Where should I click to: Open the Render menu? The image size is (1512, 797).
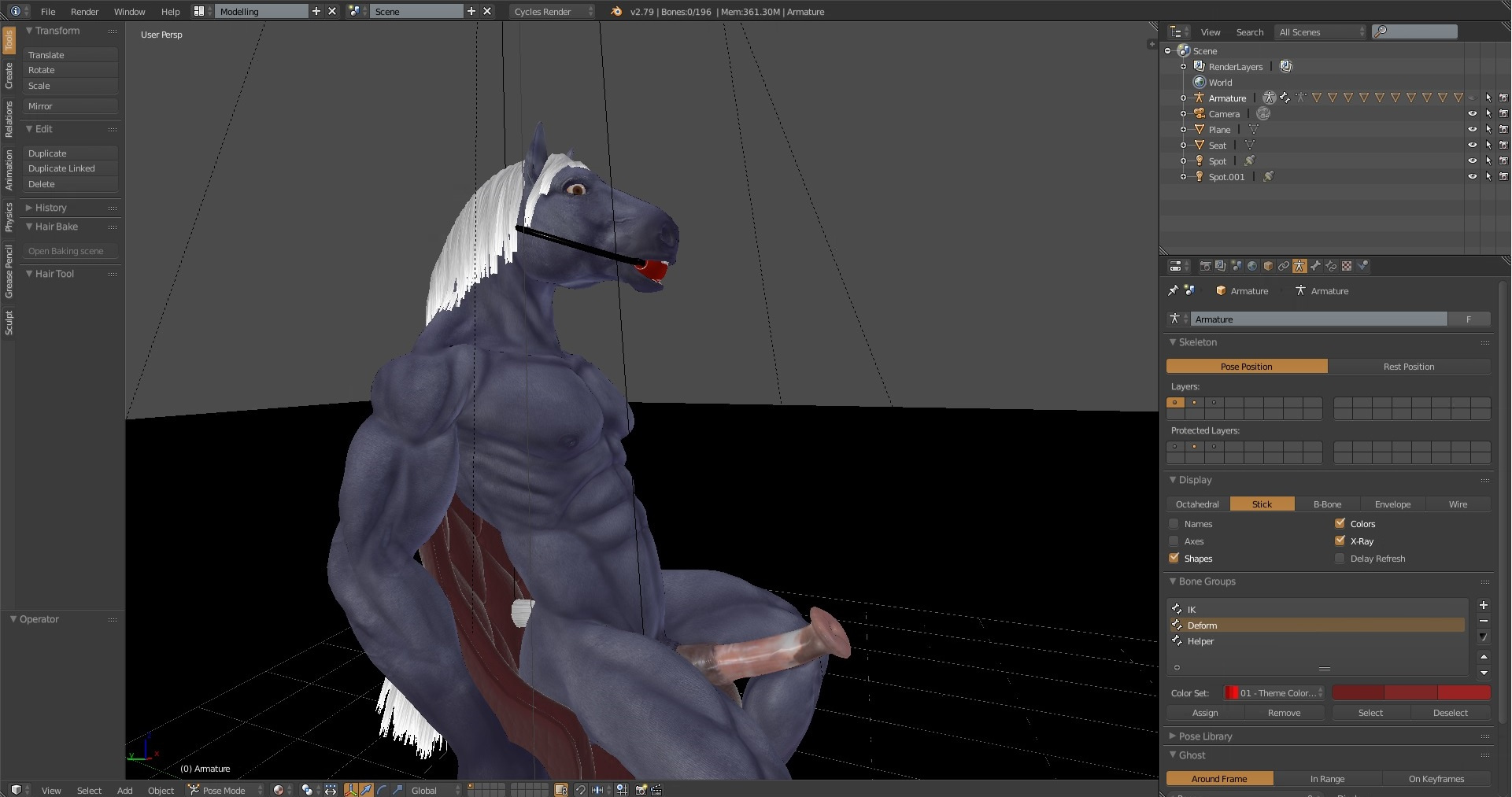coord(84,12)
